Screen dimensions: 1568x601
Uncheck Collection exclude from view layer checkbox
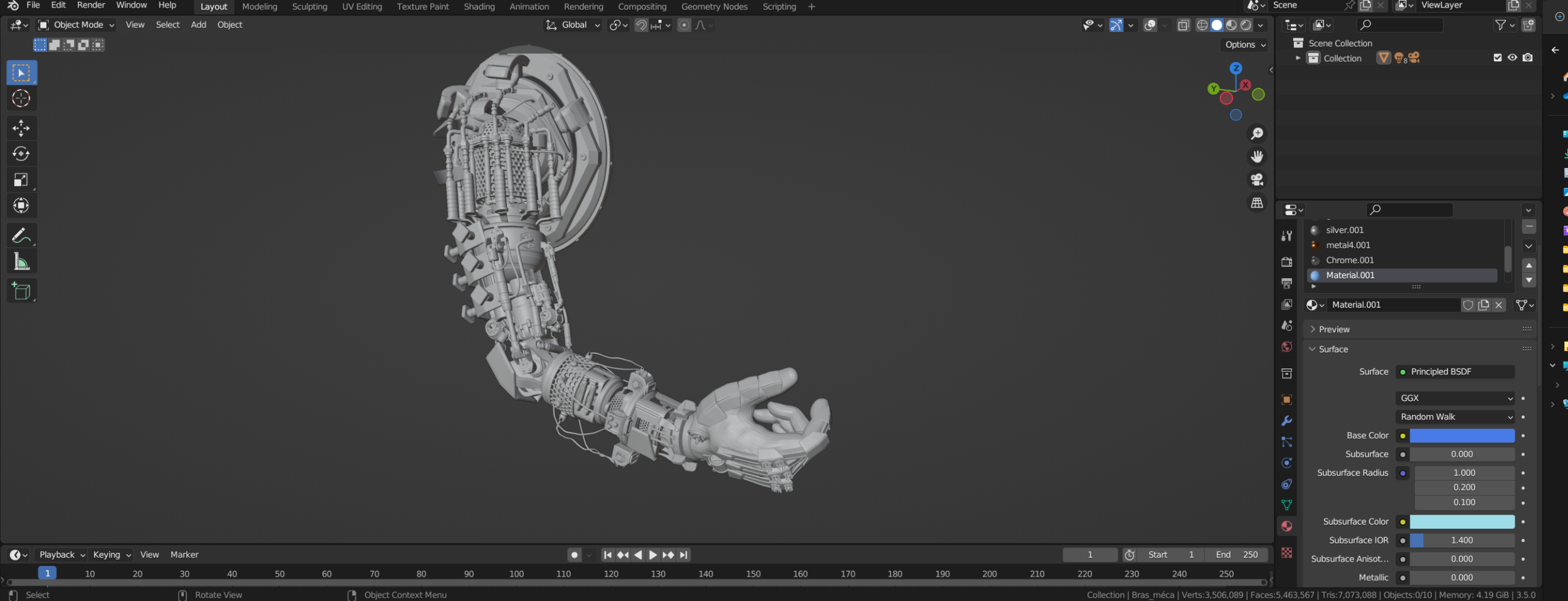(x=1498, y=58)
